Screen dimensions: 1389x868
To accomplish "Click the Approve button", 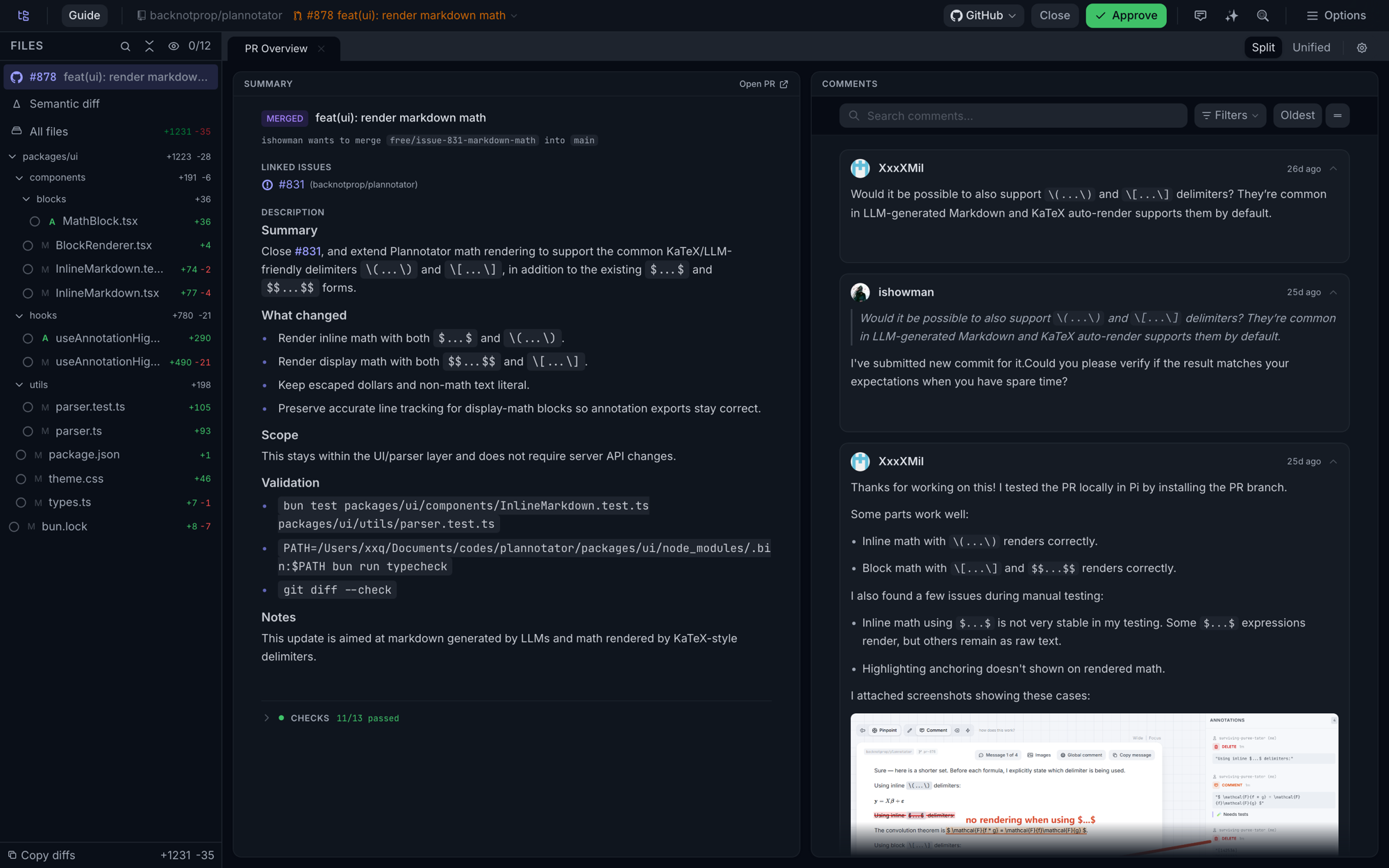I will pyautogui.click(x=1126, y=15).
